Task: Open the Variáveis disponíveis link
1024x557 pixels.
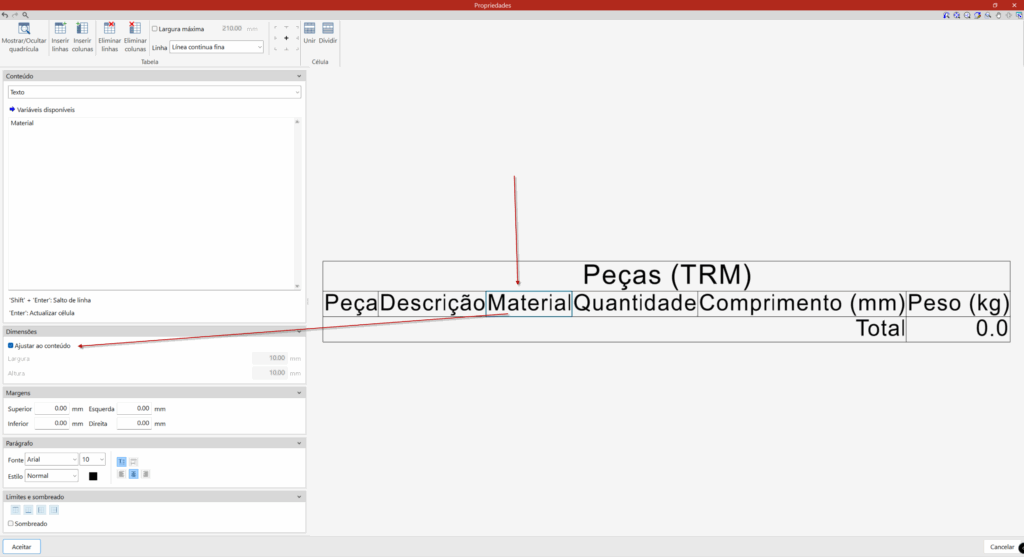Action: pos(42,109)
